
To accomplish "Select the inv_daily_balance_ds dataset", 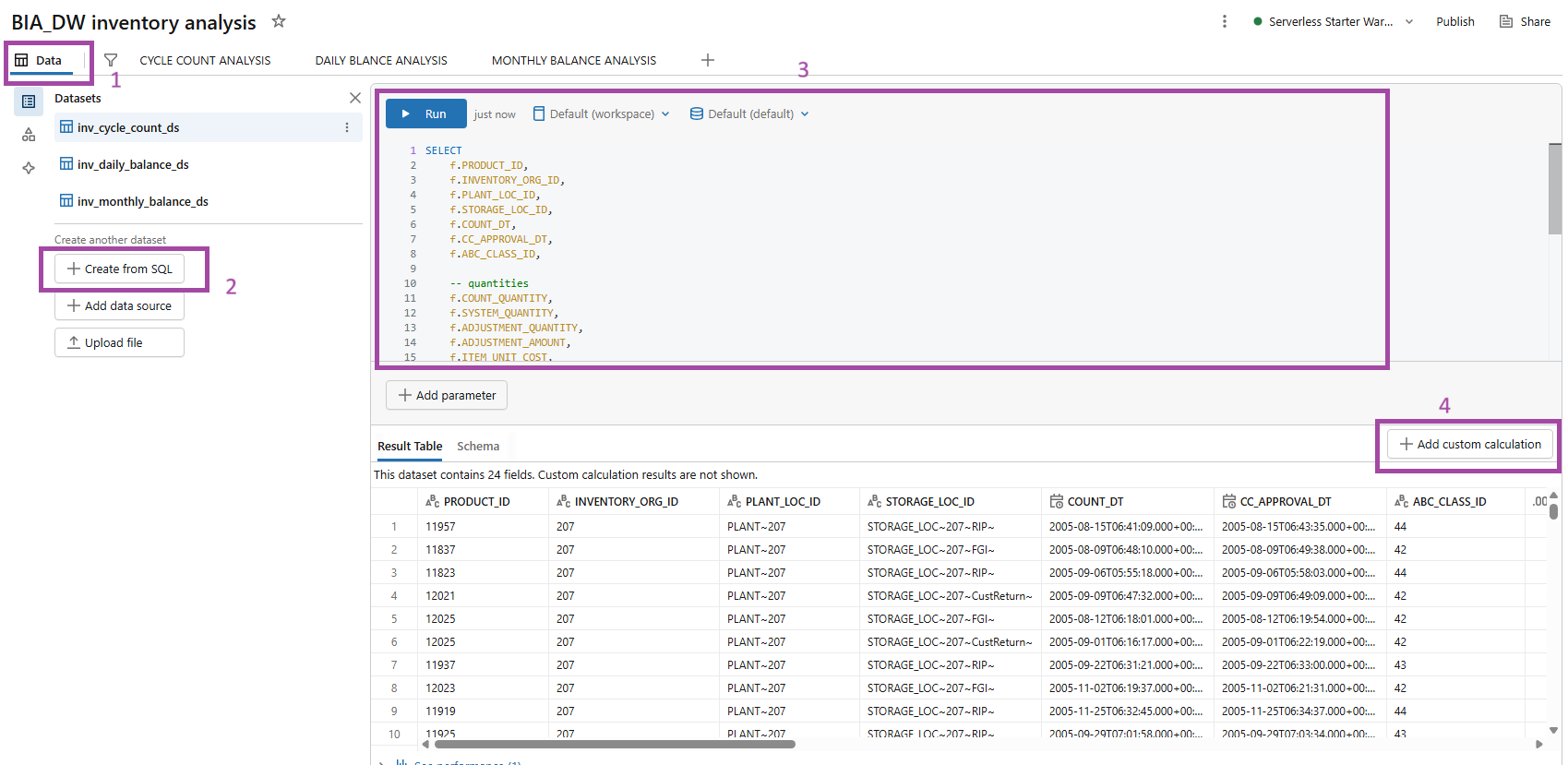I will (133, 164).
